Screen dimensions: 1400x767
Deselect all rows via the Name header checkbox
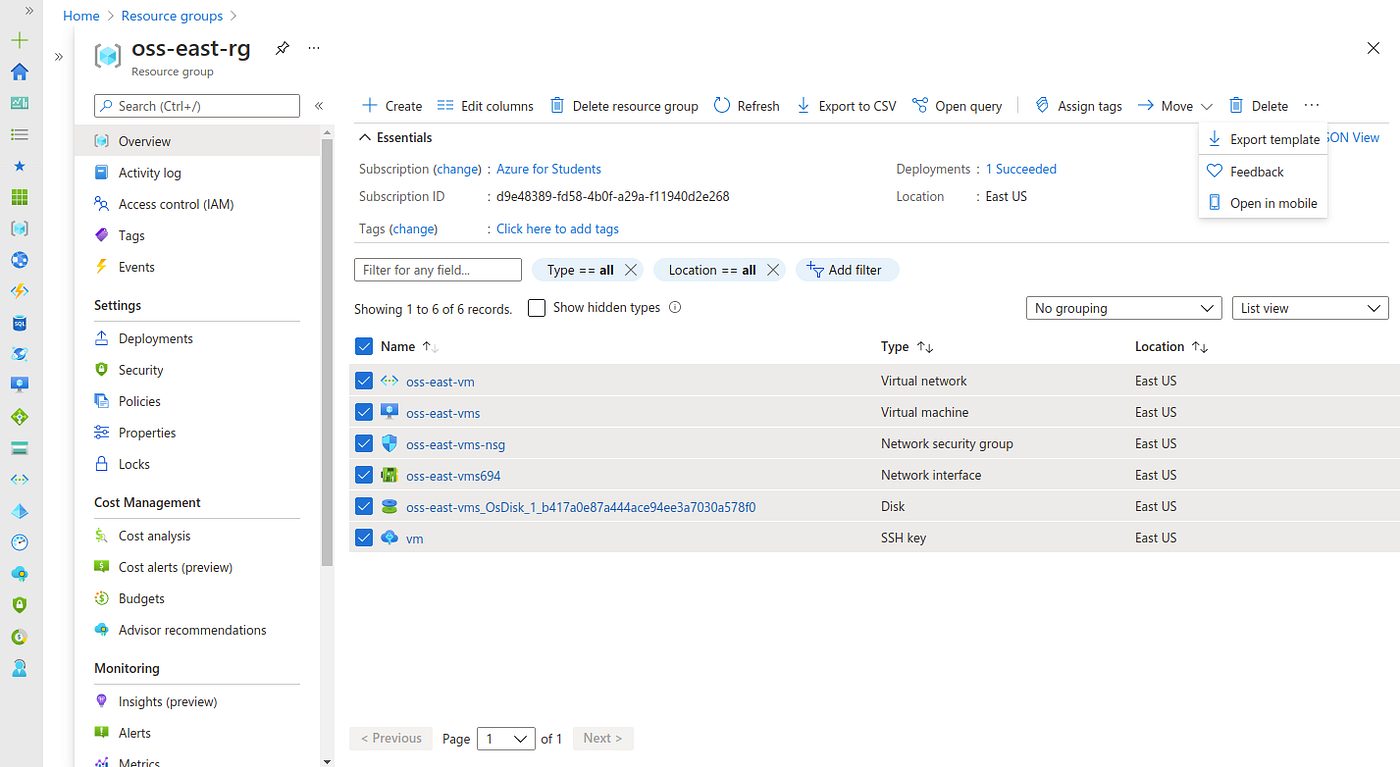(x=364, y=346)
